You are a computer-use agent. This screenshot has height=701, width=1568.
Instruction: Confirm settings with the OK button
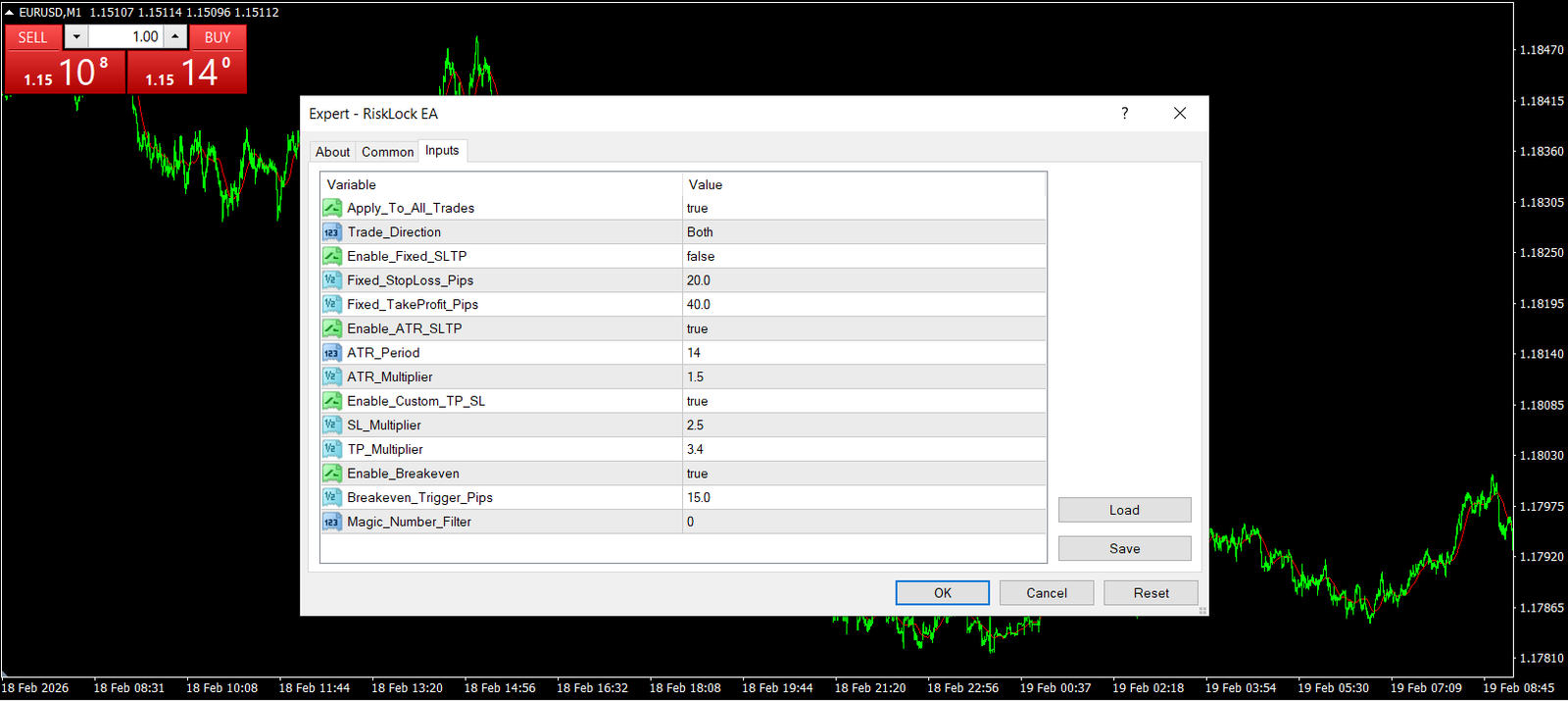coord(942,593)
